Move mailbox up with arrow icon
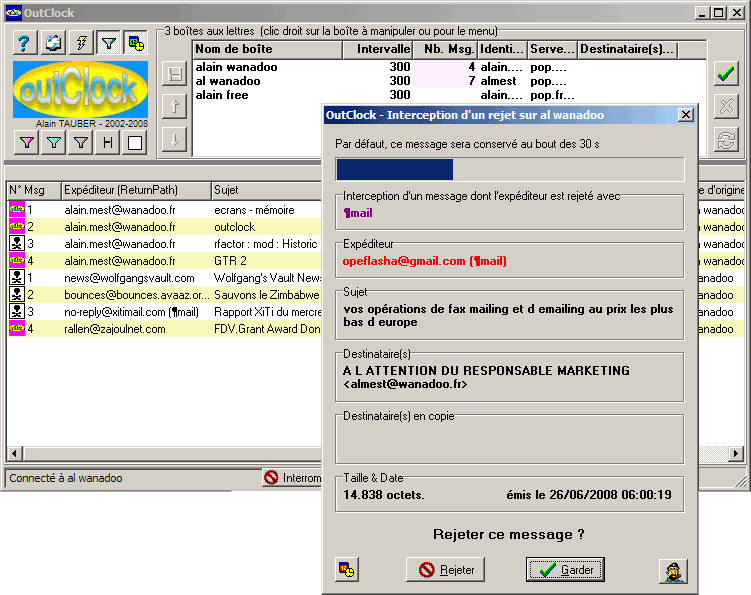Image resolution: width=751 pixels, height=595 pixels. click(x=174, y=106)
